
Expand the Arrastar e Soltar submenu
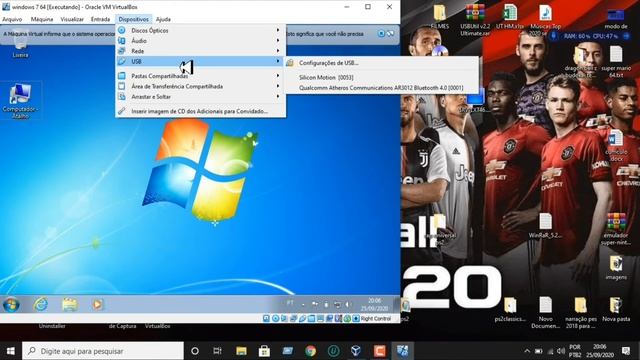click(x=200, y=97)
